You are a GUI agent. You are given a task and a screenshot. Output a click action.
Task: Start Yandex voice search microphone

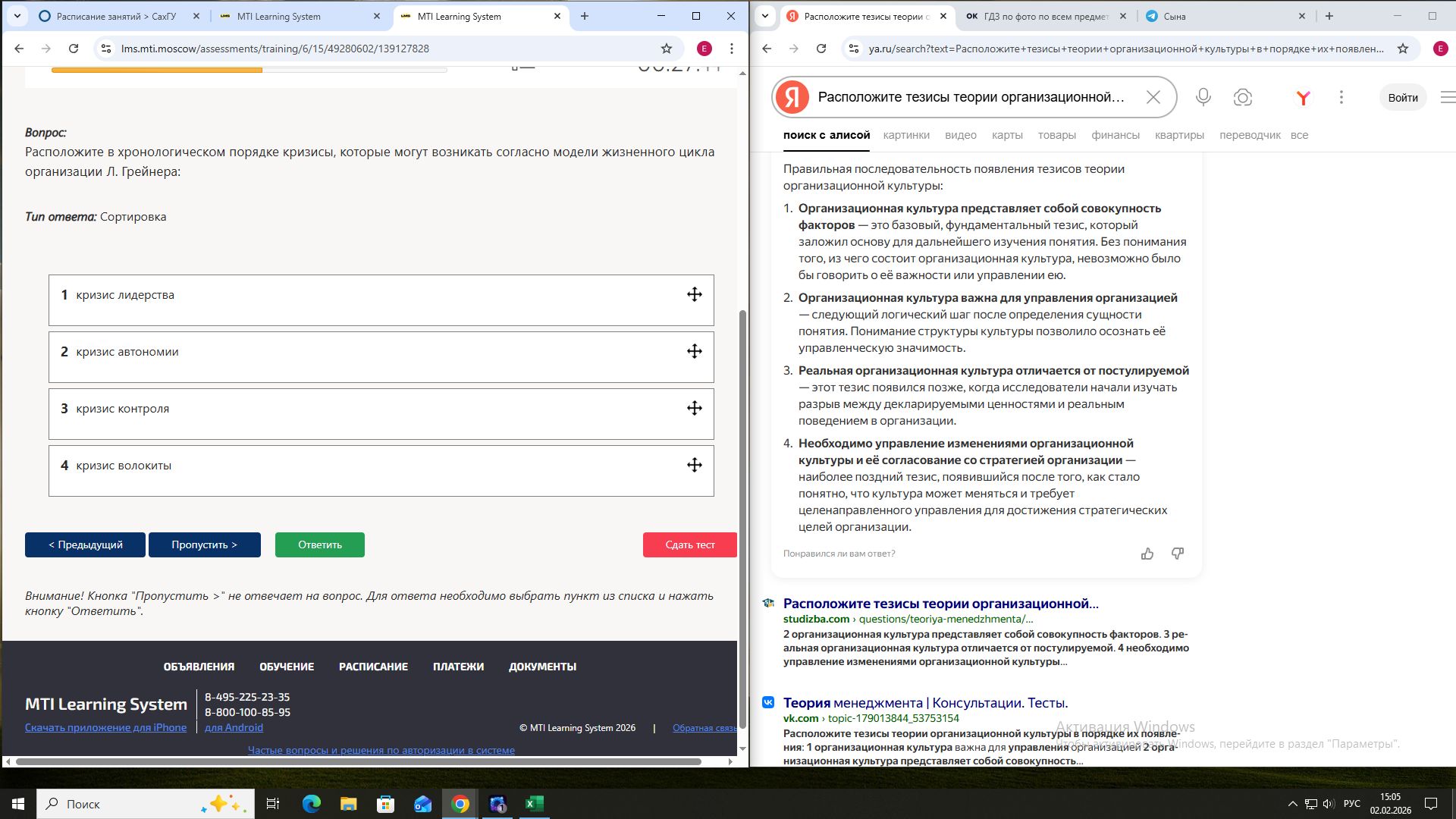[1203, 97]
